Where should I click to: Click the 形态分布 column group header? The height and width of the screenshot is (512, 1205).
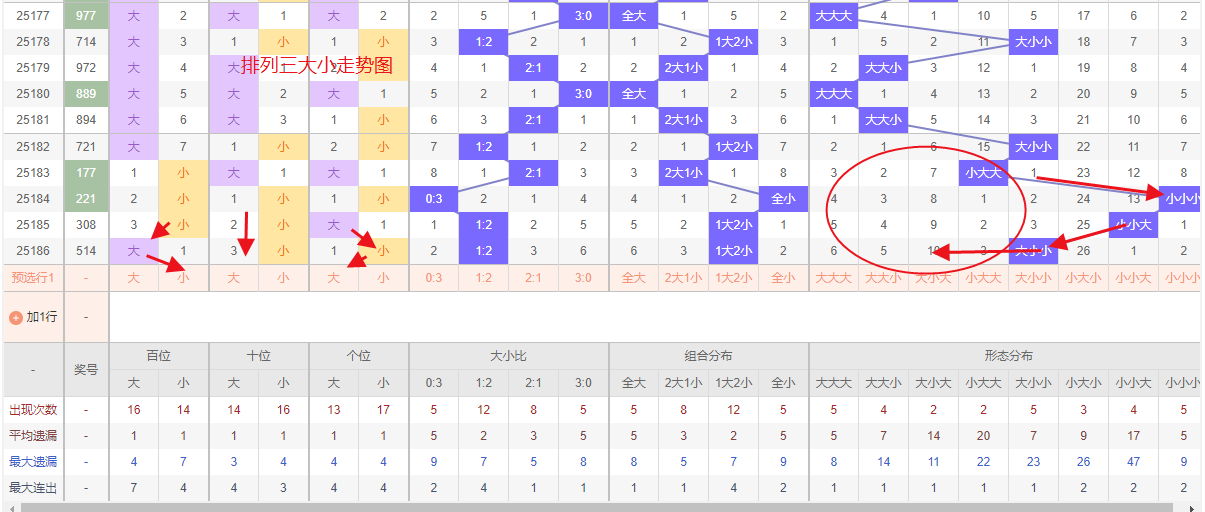[1005, 356]
